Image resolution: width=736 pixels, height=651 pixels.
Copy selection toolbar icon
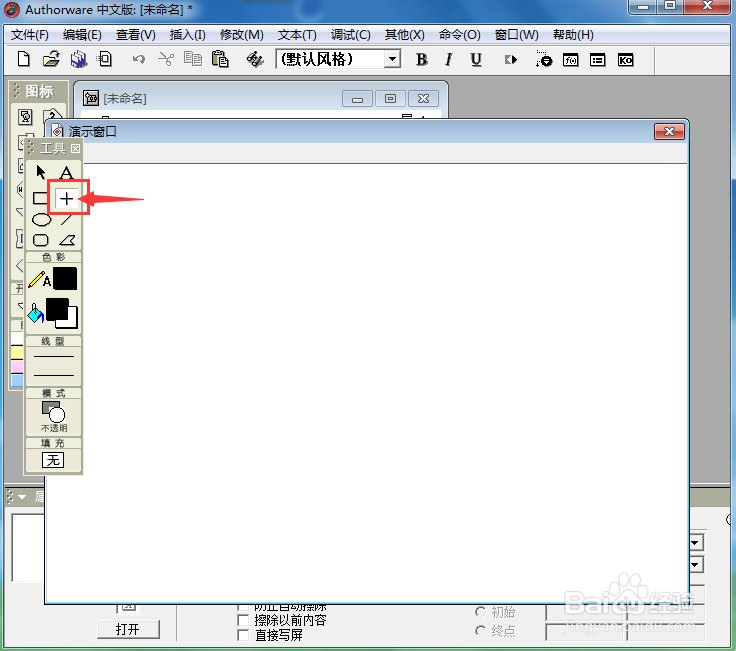(192, 60)
